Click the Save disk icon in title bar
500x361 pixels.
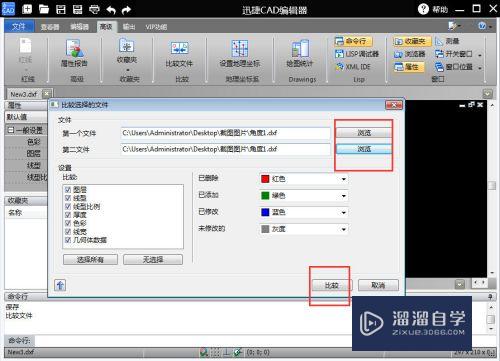point(61,9)
